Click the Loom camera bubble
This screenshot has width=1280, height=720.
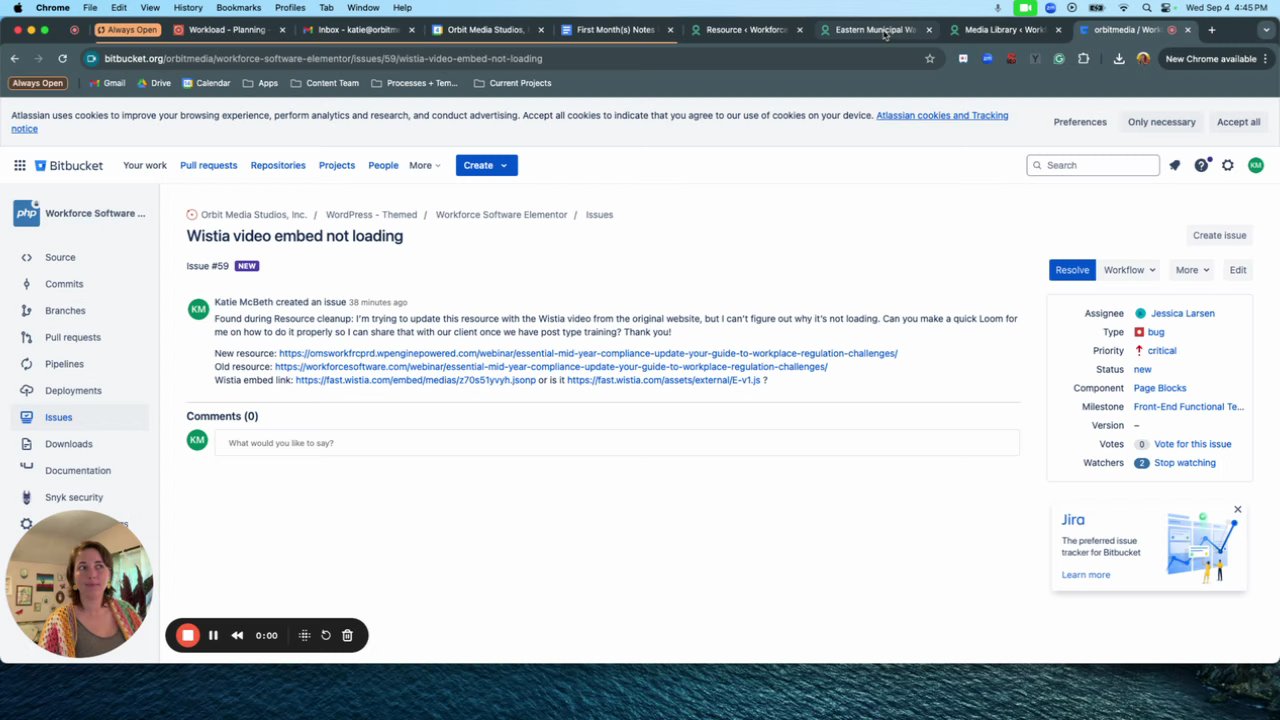pyautogui.click(x=79, y=584)
